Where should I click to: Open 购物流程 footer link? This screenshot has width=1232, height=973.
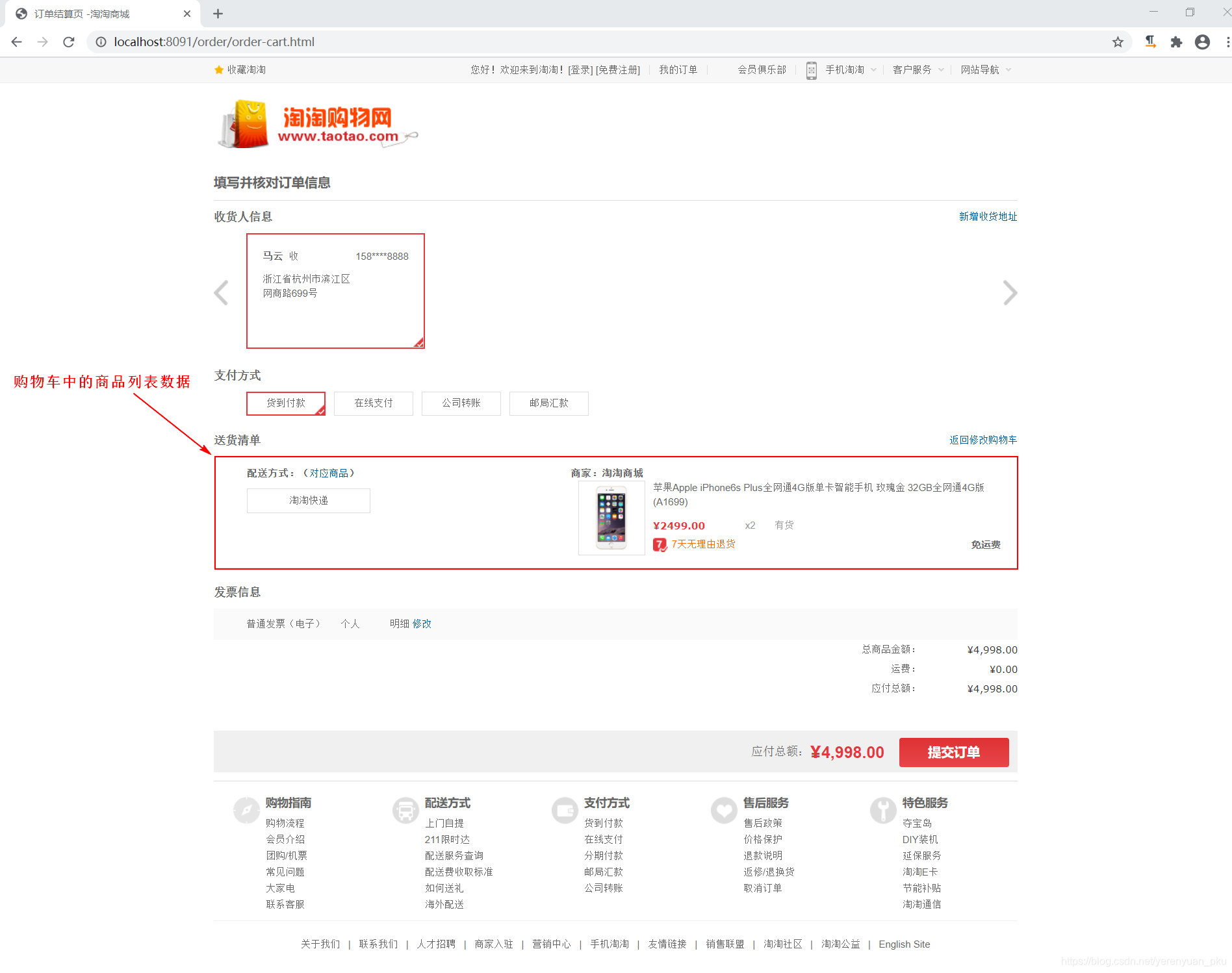coord(285,824)
